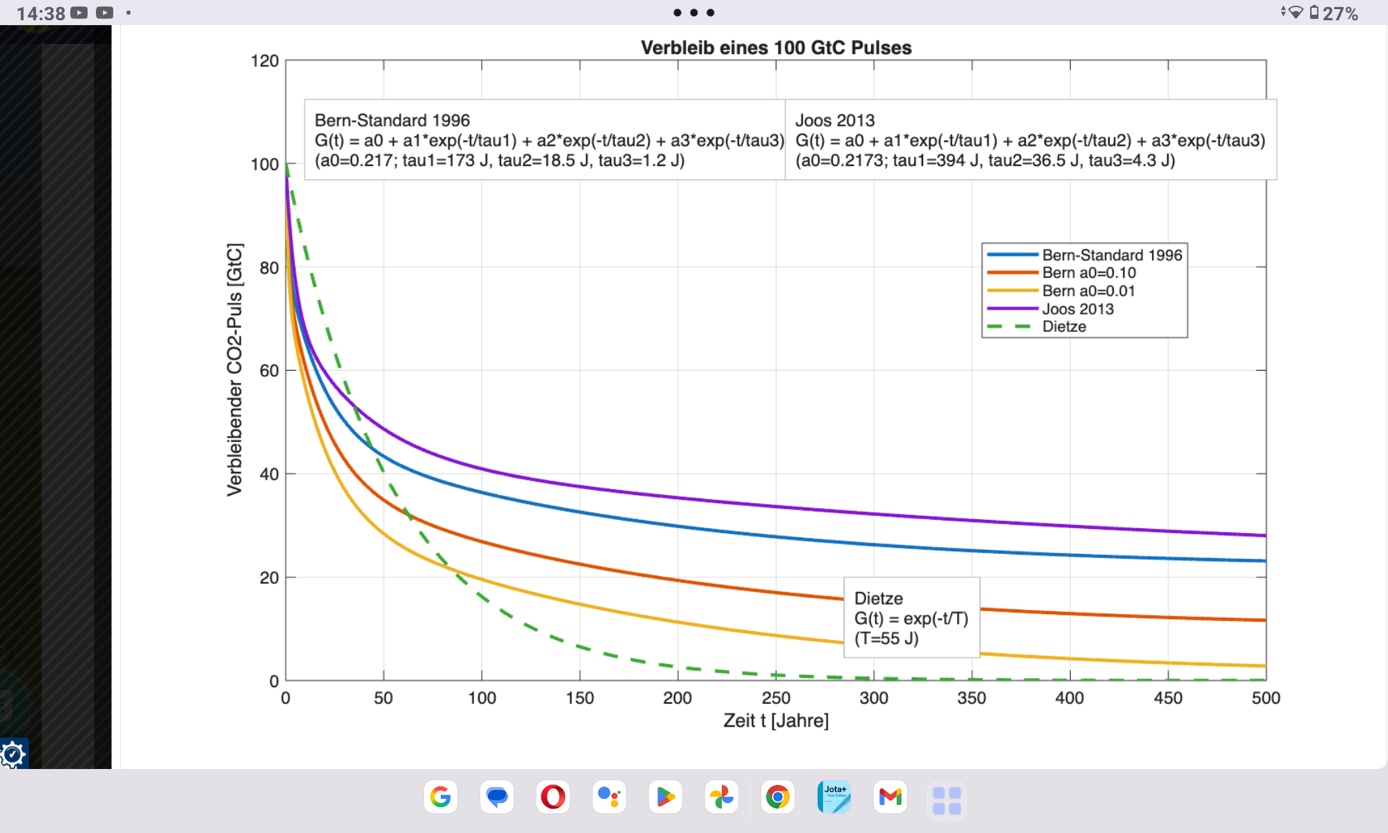Screen dimensions: 1388x833
Task: Open the Google Play Store
Action: click(665, 797)
